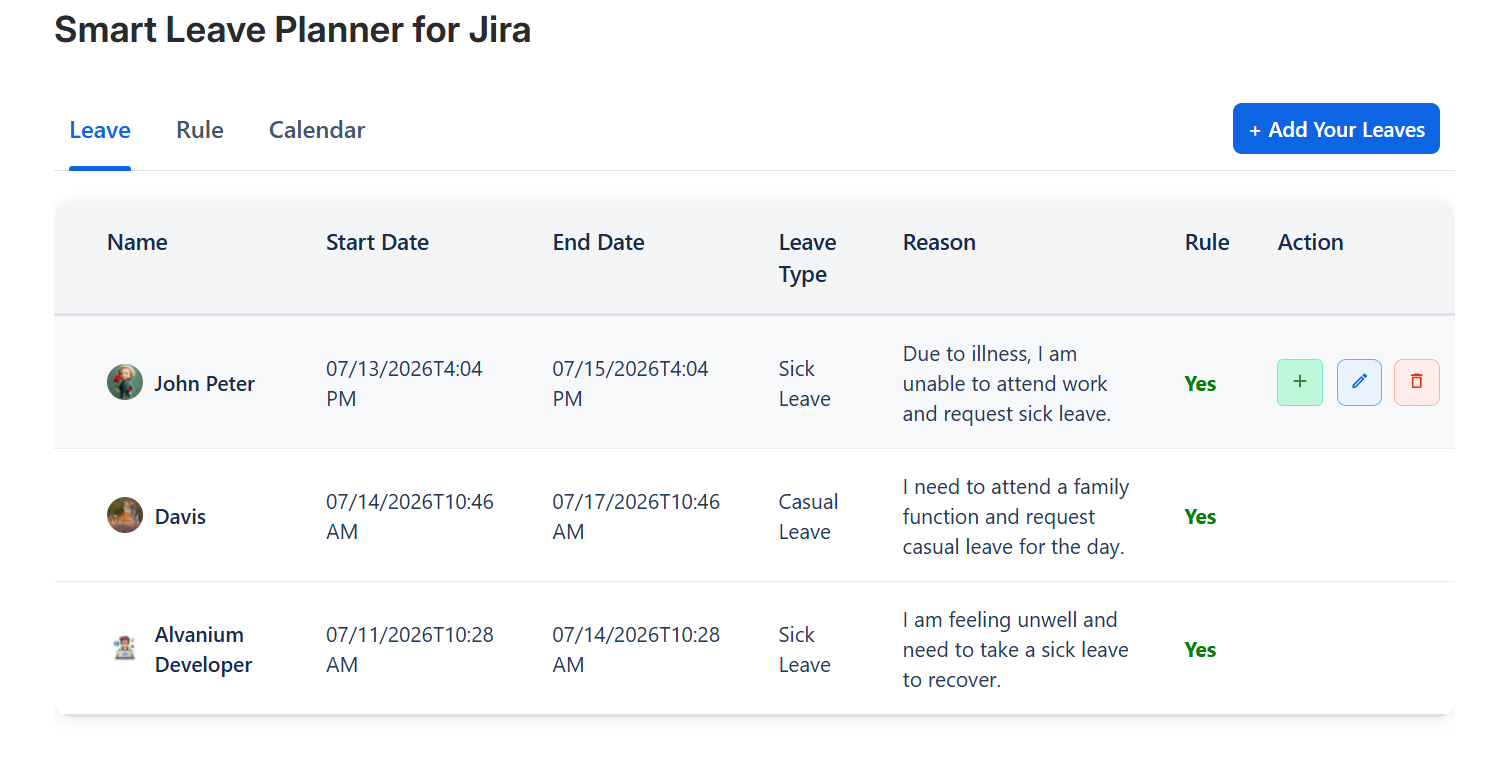Click the reason starting 'I am feeling unwell'

(1015, 650)
